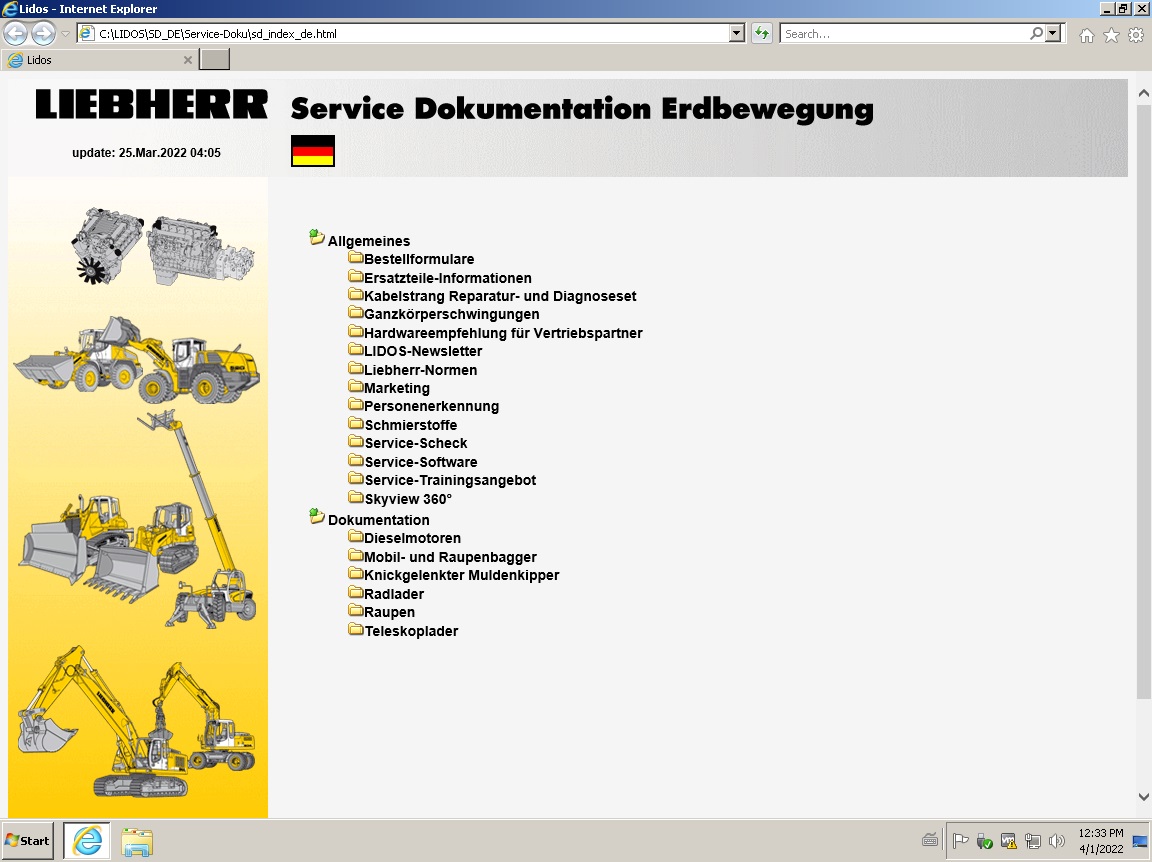Click the folder icon beside Dieselmotoren
This screenshot has height=862, width=1152.
356,537
